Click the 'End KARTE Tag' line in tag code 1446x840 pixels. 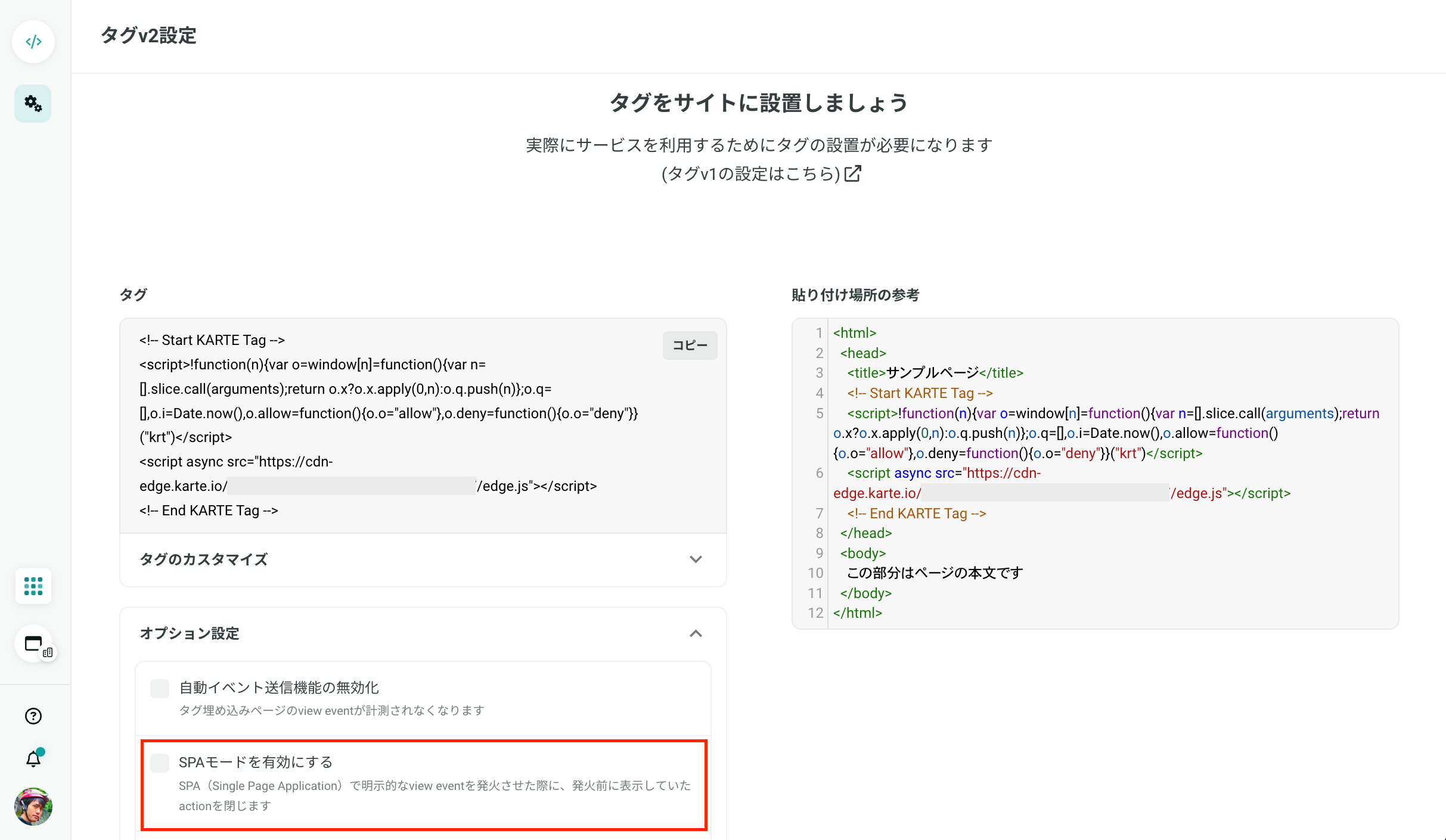(209, 511)
